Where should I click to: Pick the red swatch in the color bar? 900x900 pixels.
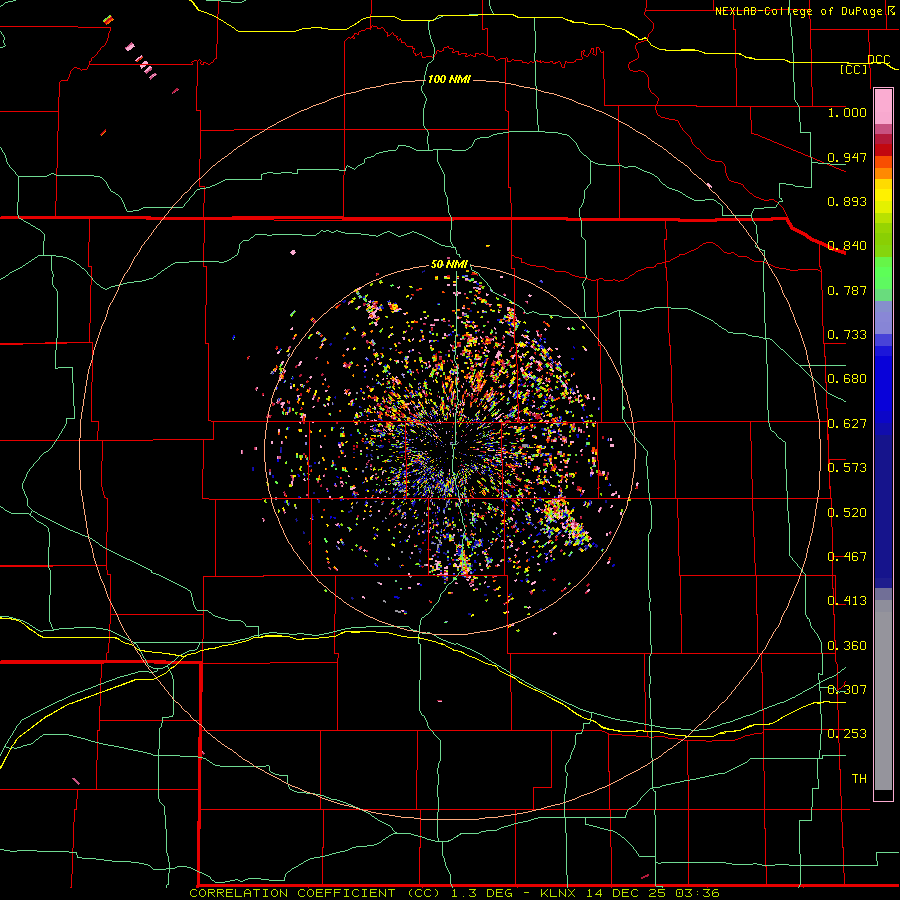883,149
